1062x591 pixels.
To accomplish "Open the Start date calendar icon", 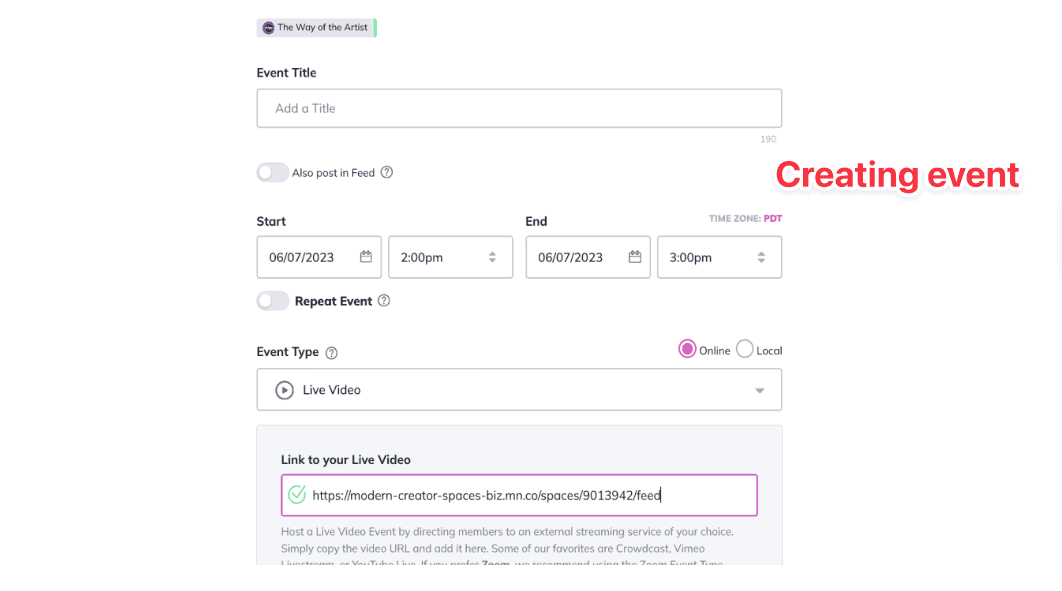I will coord(366,257).
